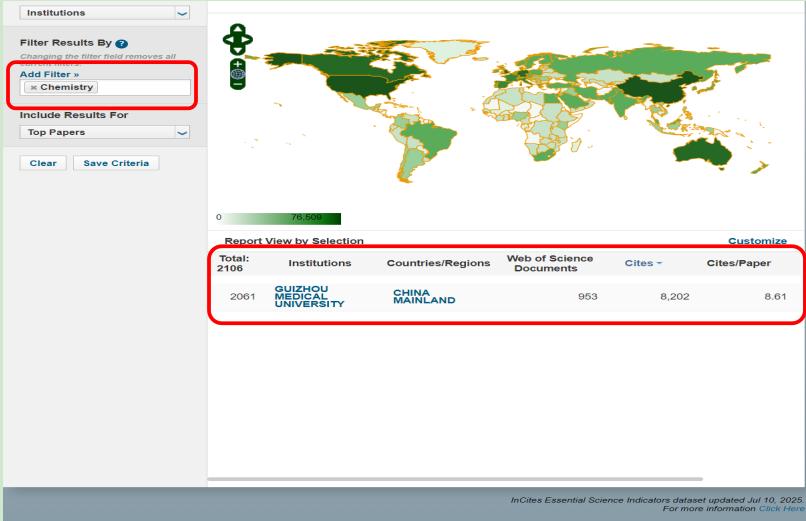The height and width of the screenshot is (521, 806).
Task: Click the cites per paper value 8.61
Action: point(775,296)
